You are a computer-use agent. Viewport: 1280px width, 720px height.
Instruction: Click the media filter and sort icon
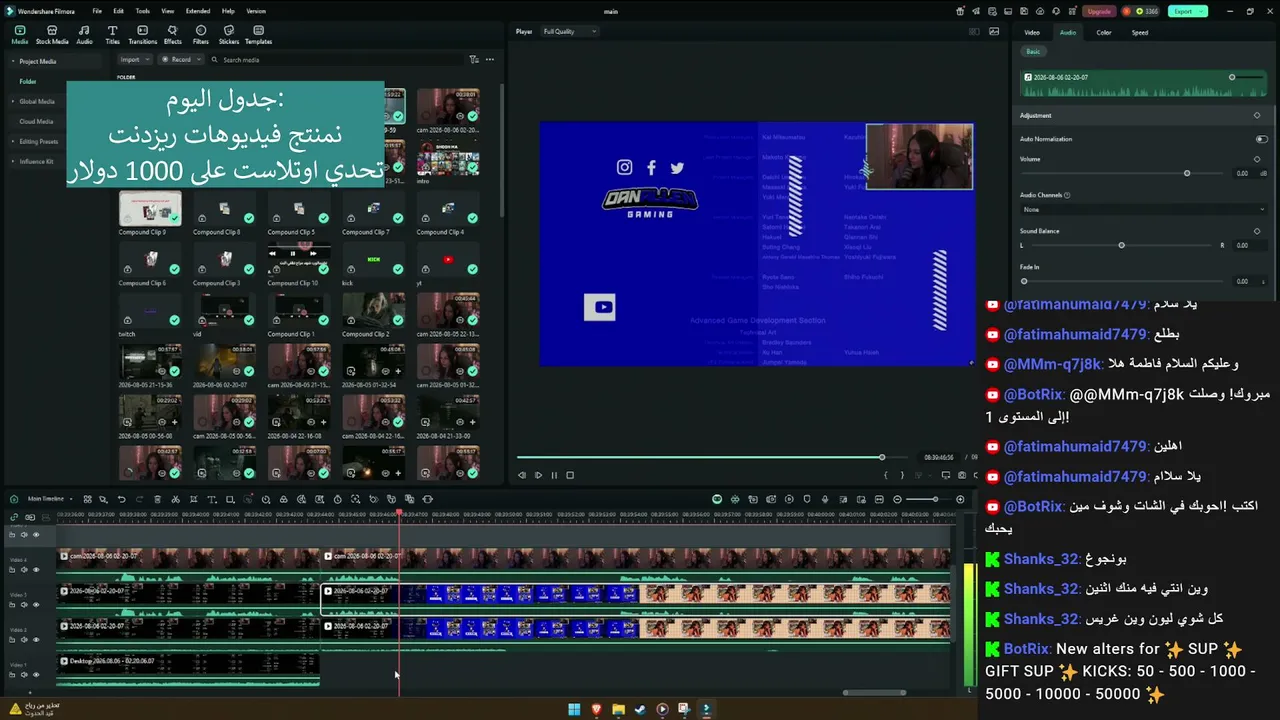[x=474, y=60]
